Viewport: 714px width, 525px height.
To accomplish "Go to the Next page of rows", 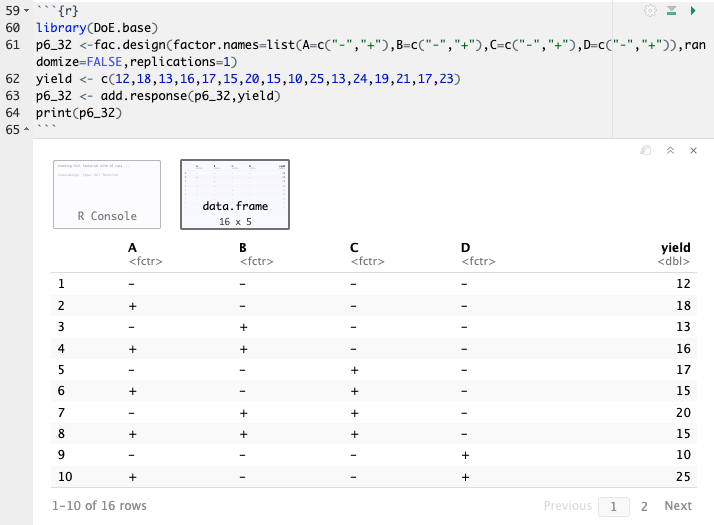I will tap(678, 506).
